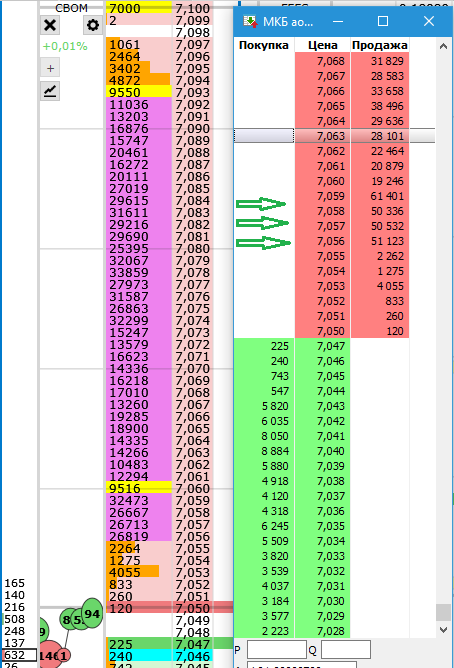The width and height of the screenshot is (454, 668).
Task: Click the МКБ order book window icon
Action: click(250, 21)
